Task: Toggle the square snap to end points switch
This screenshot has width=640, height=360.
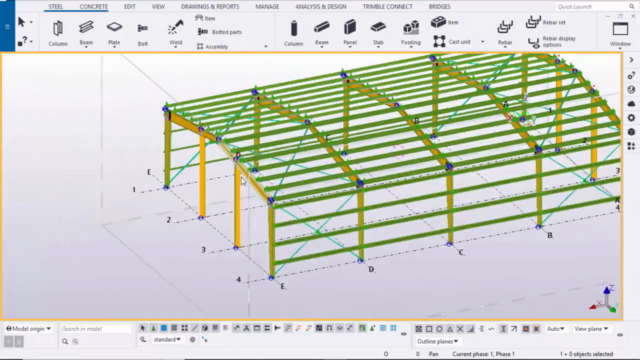Action: [429, 329]
